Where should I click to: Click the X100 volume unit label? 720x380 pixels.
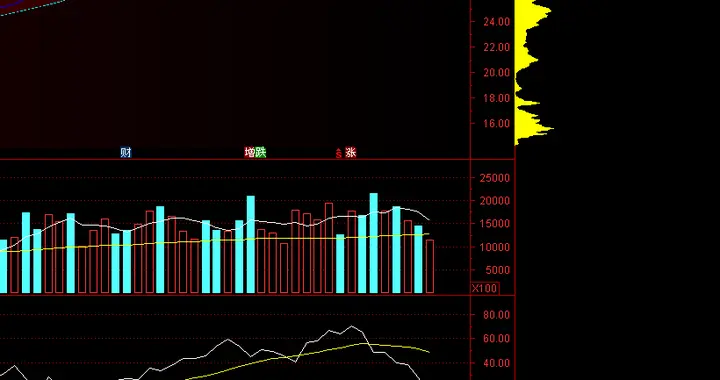pyautogui.click(x=485, y=288)
